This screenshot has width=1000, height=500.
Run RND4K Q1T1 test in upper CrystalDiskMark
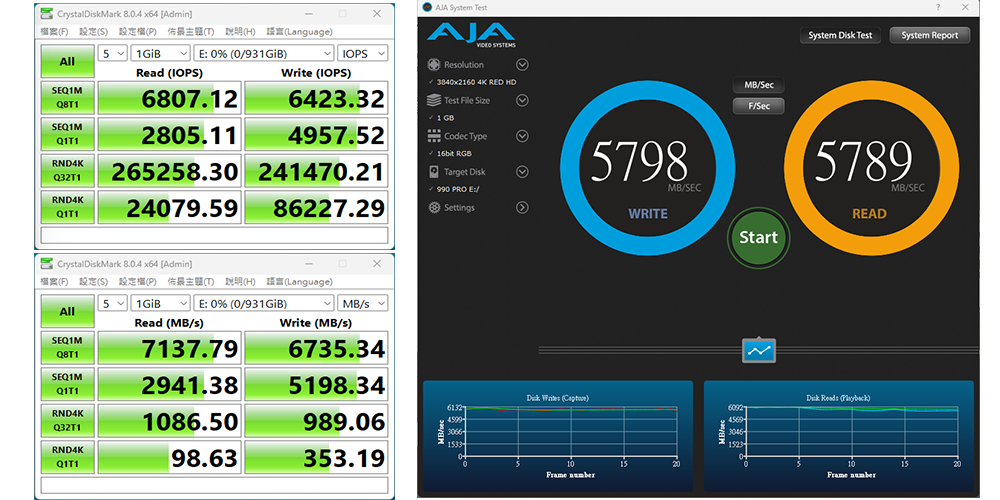click(67, 207)
